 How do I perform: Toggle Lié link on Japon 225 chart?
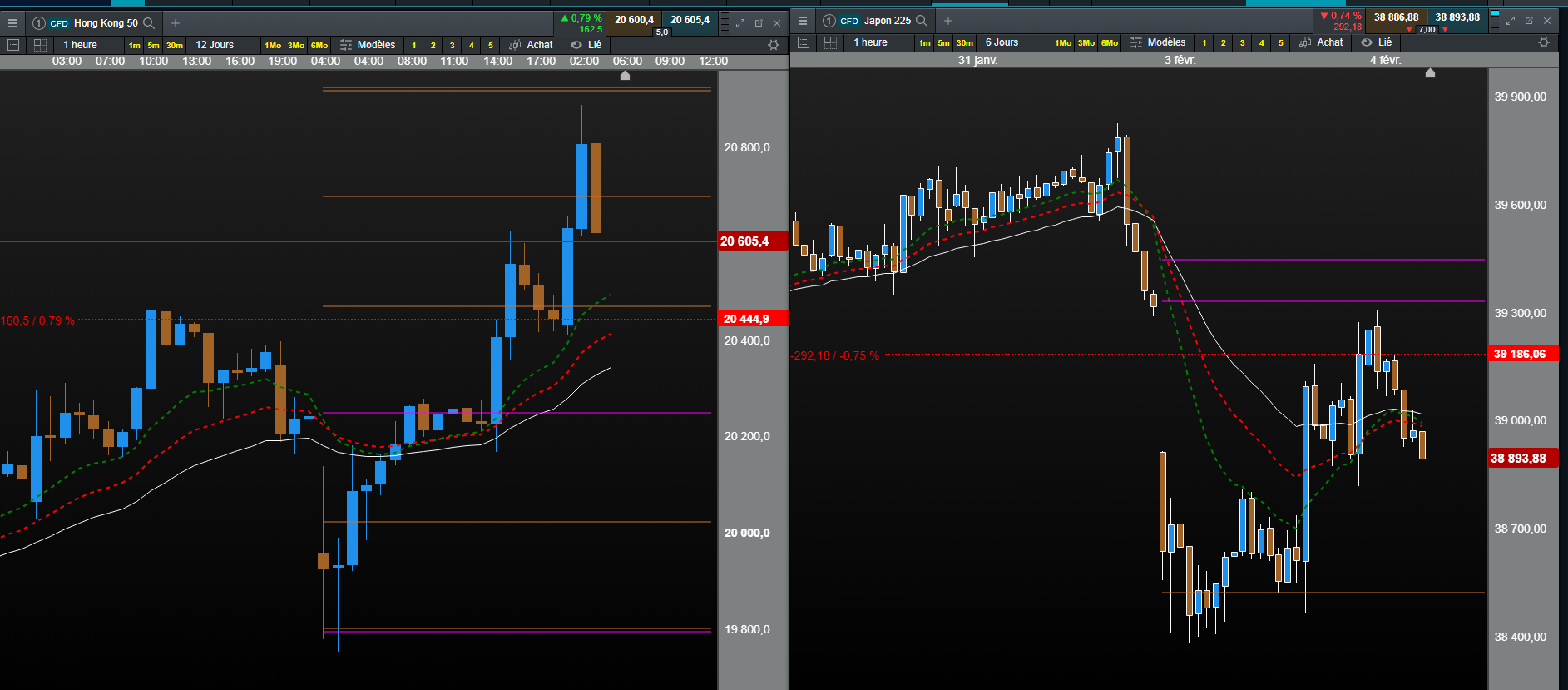pyautogui.click(x=1376, y=42)
